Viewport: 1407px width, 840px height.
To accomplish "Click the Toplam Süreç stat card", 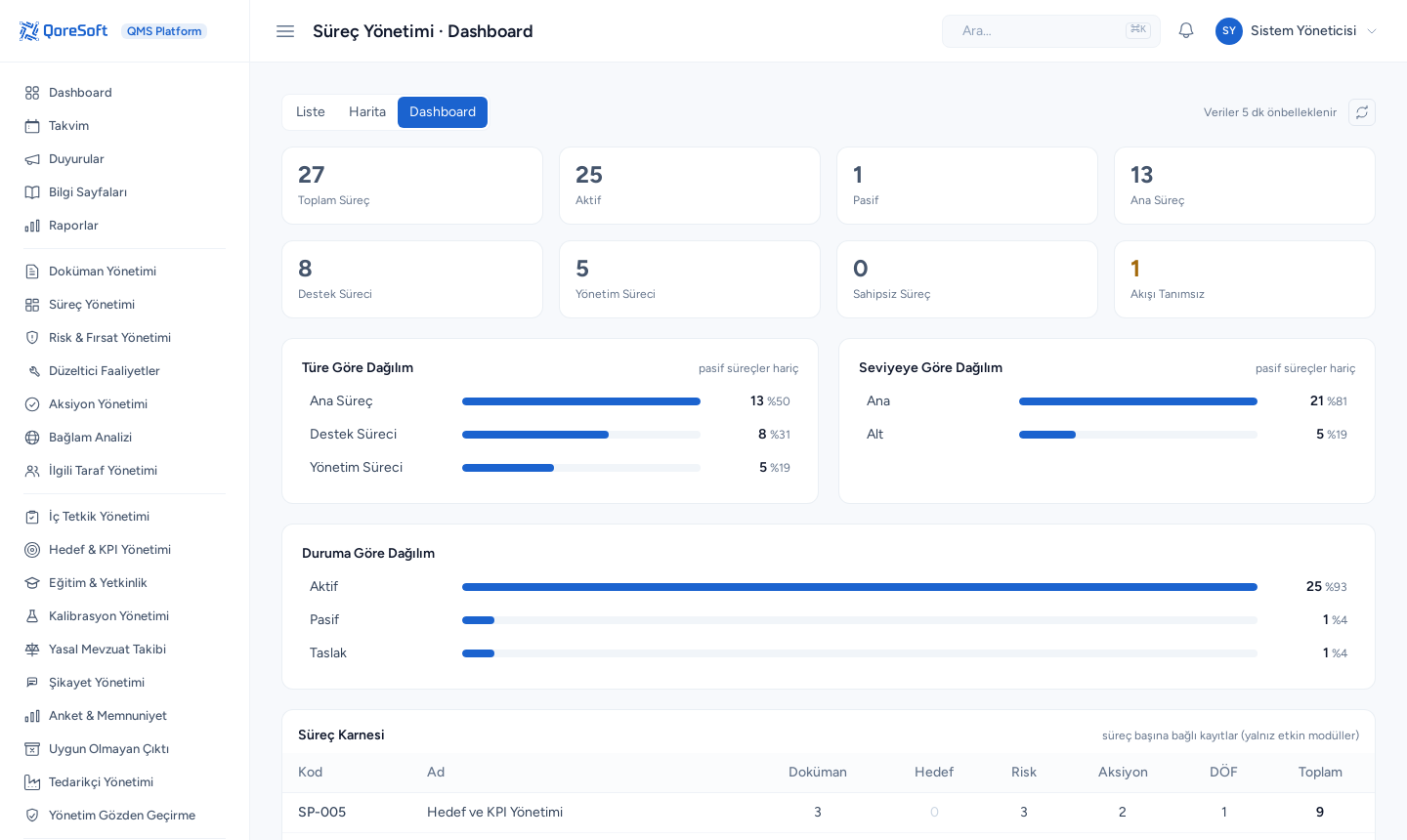I will click(x=412, y=186).
